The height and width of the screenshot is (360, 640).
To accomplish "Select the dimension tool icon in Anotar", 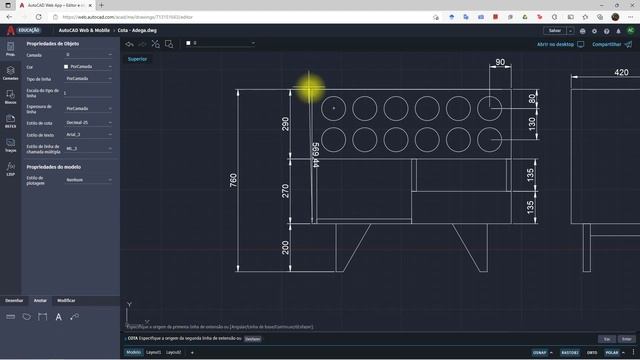I will (42, 317).
